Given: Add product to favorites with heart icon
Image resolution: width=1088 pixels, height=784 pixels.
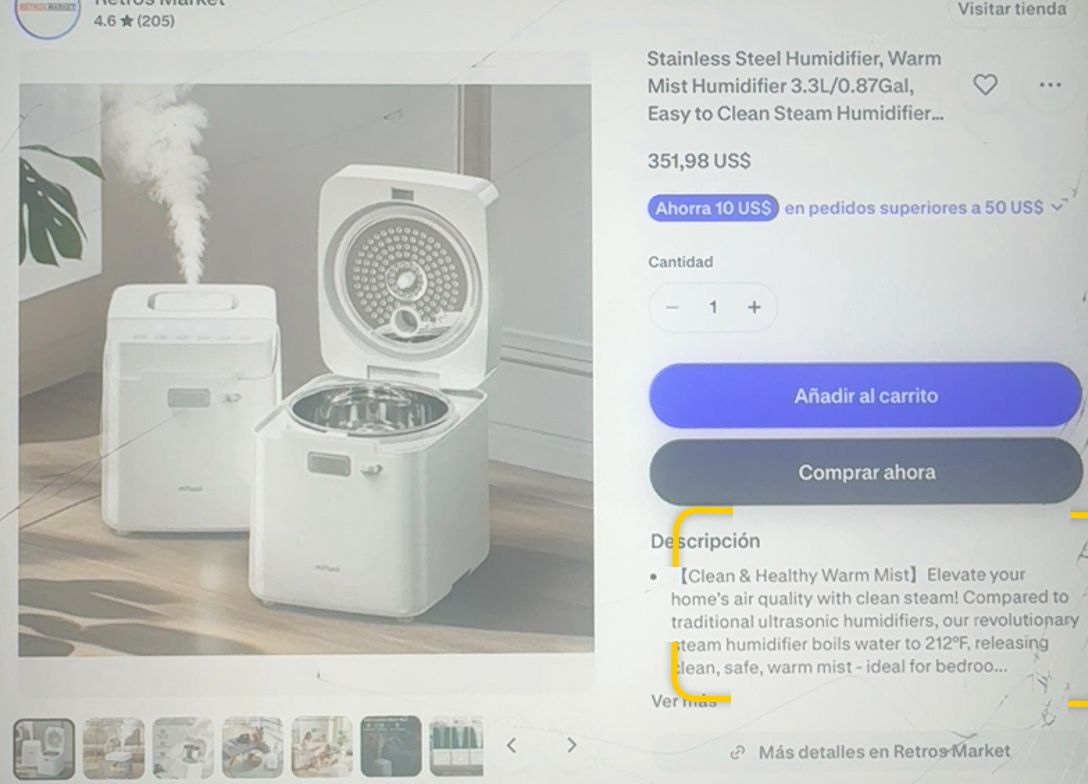Looking at the screenshot, I should pyautogui.click(x=985, y=85).
